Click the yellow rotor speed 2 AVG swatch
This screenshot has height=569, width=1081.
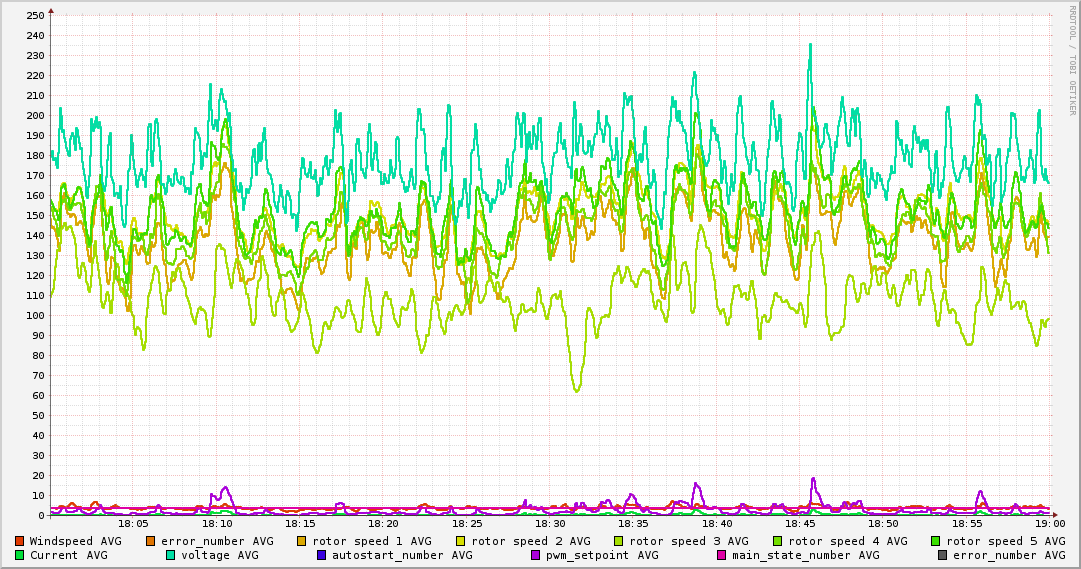(x=461, y=541)
